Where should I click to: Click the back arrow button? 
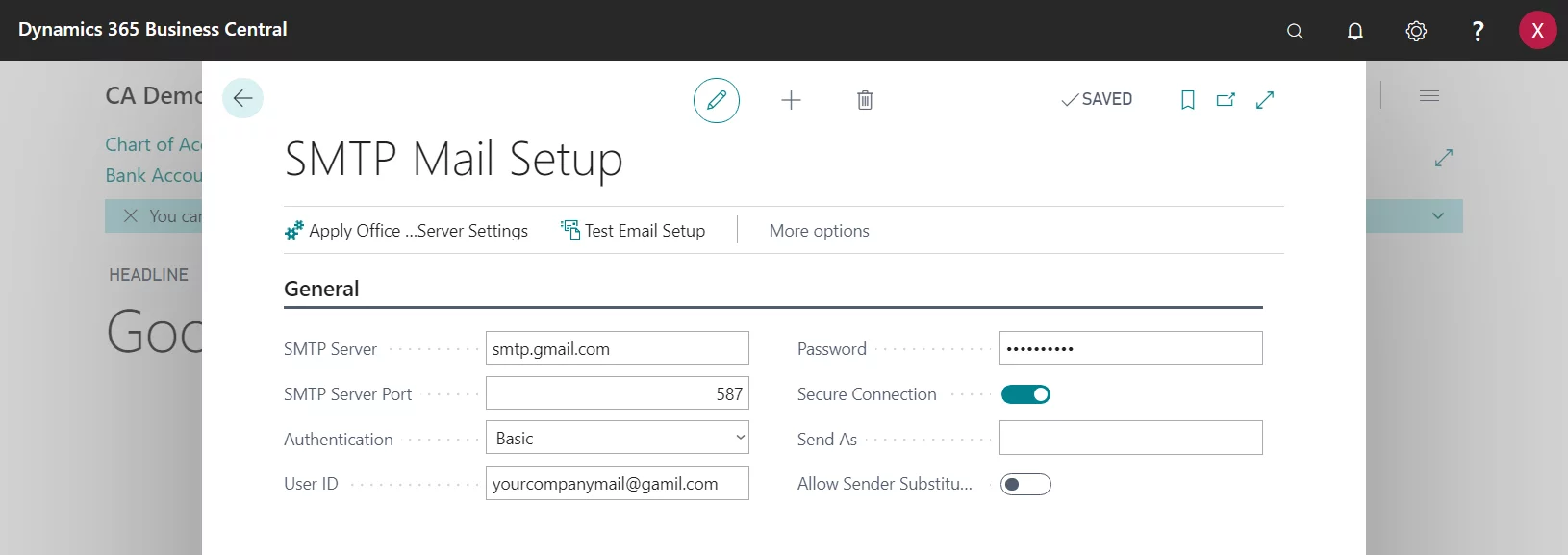tap(242, 98)
